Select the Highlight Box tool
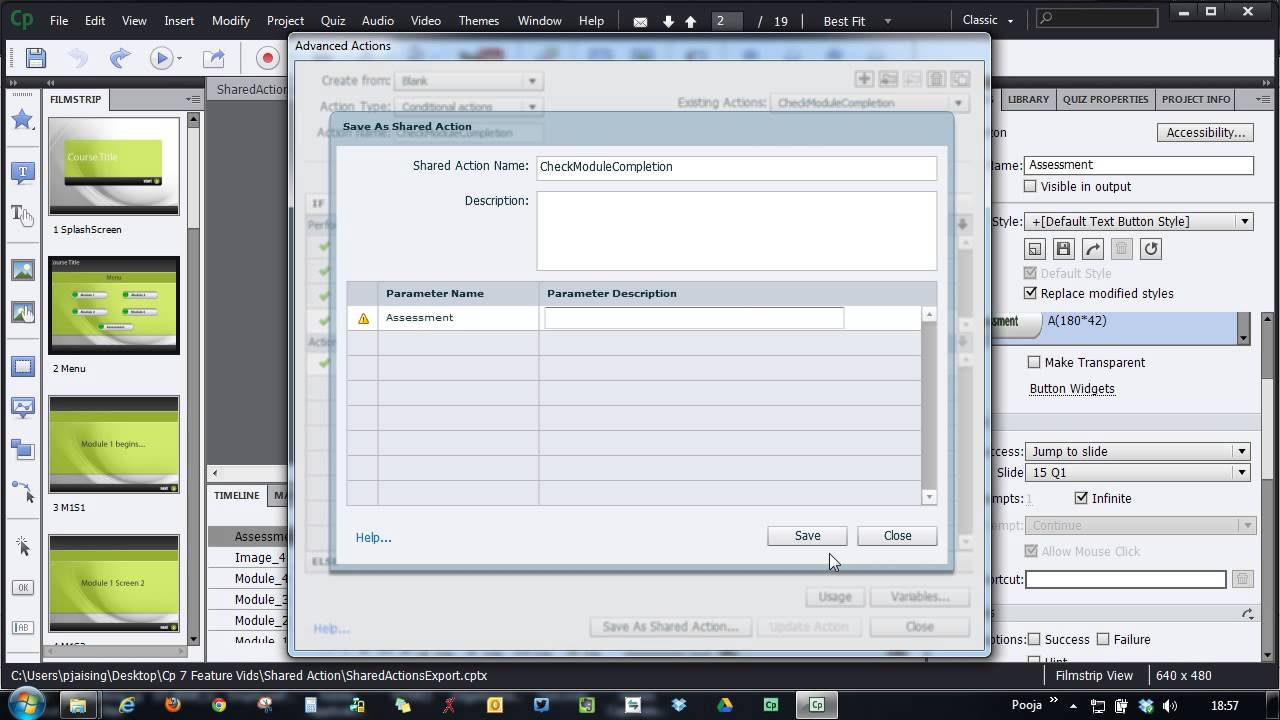 click(22, 366)
